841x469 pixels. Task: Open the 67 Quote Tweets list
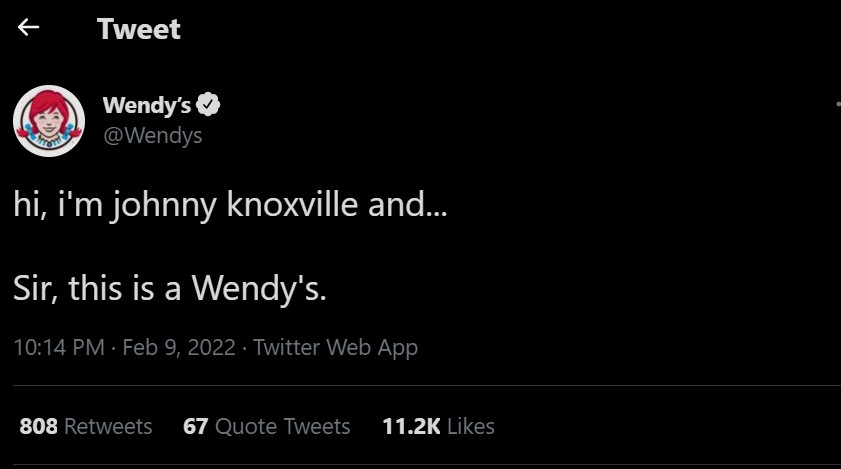(x=267, y=426)
